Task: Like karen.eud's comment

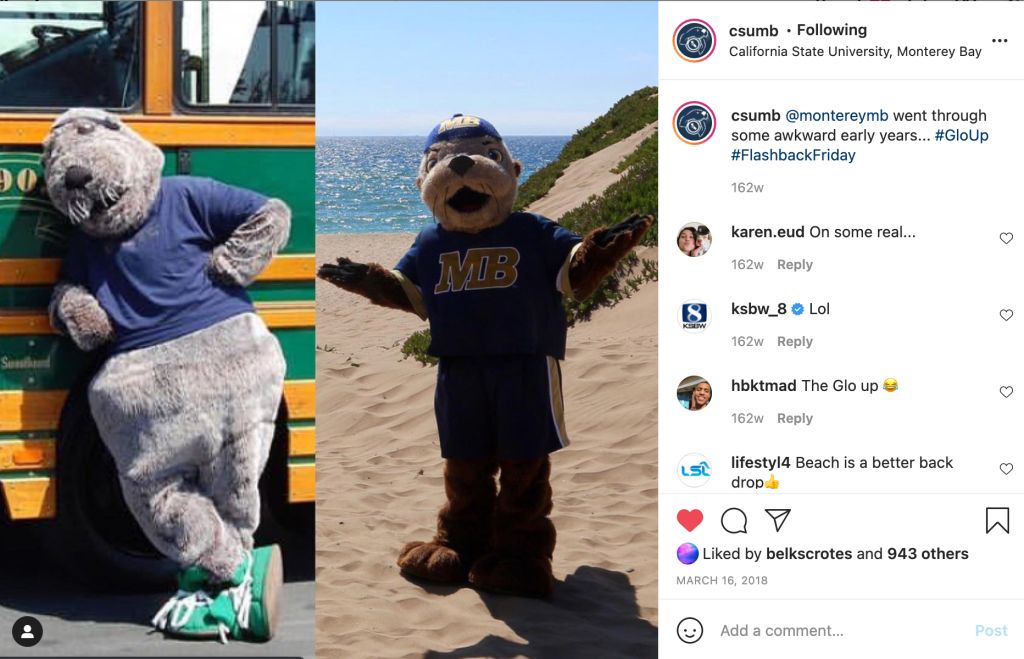Action: 1006,239
